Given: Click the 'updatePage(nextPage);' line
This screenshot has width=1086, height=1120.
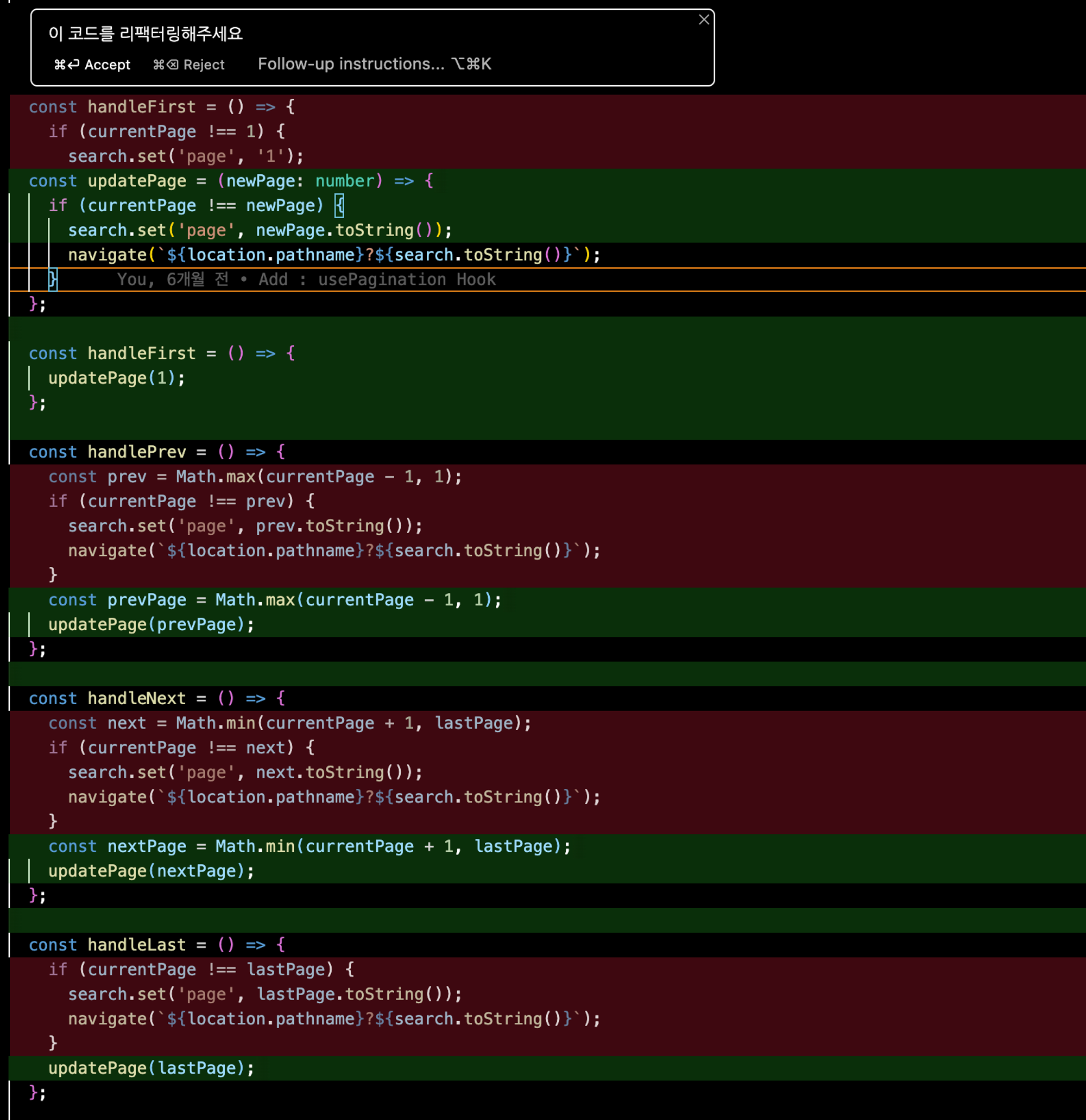Looking at the screenshot, I should tap(151, 871).
